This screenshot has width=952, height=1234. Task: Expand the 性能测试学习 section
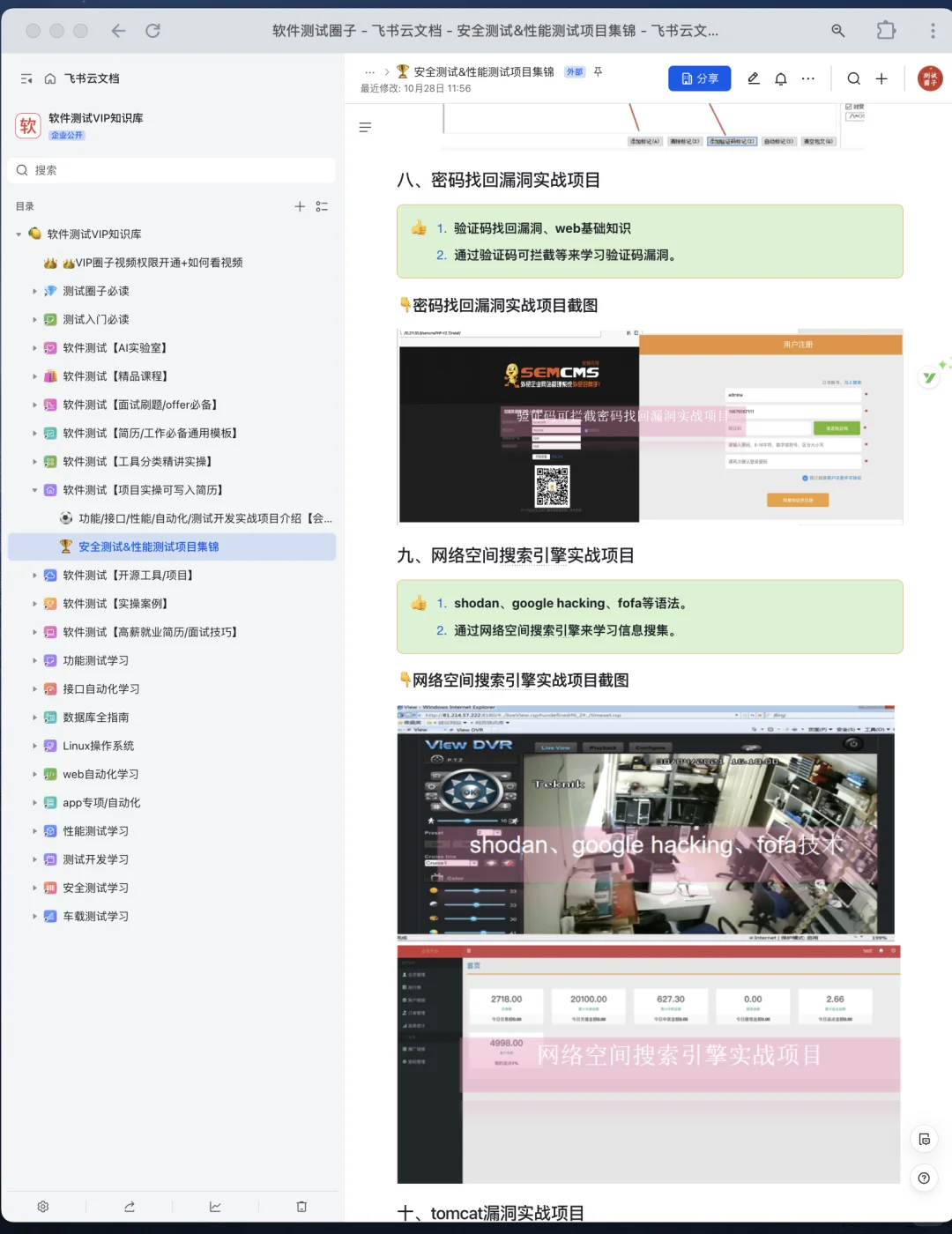click(33, 830)
